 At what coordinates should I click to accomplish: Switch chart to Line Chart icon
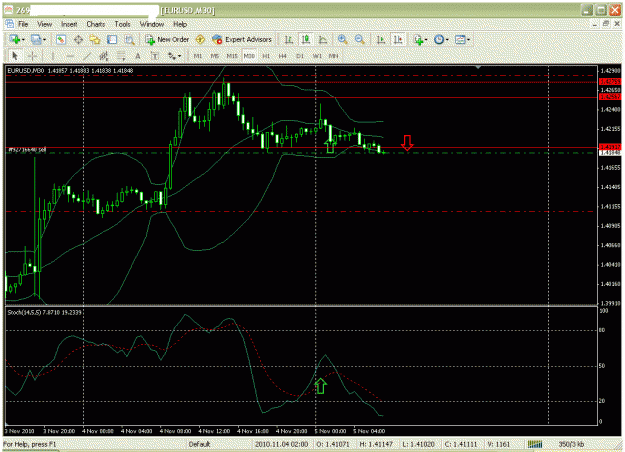click(323, 39)
